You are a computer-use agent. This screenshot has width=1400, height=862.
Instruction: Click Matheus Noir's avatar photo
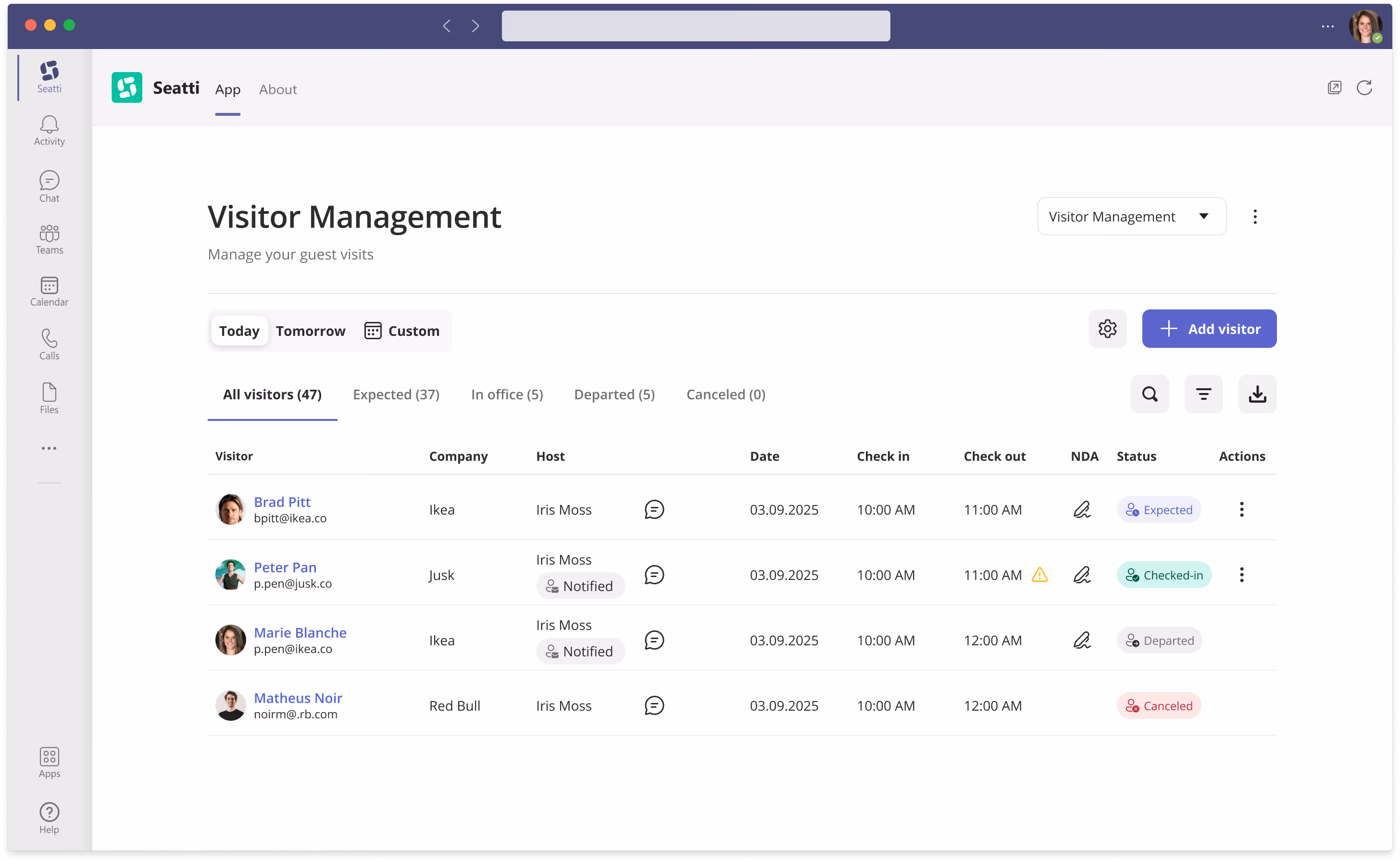coord(230,706)
